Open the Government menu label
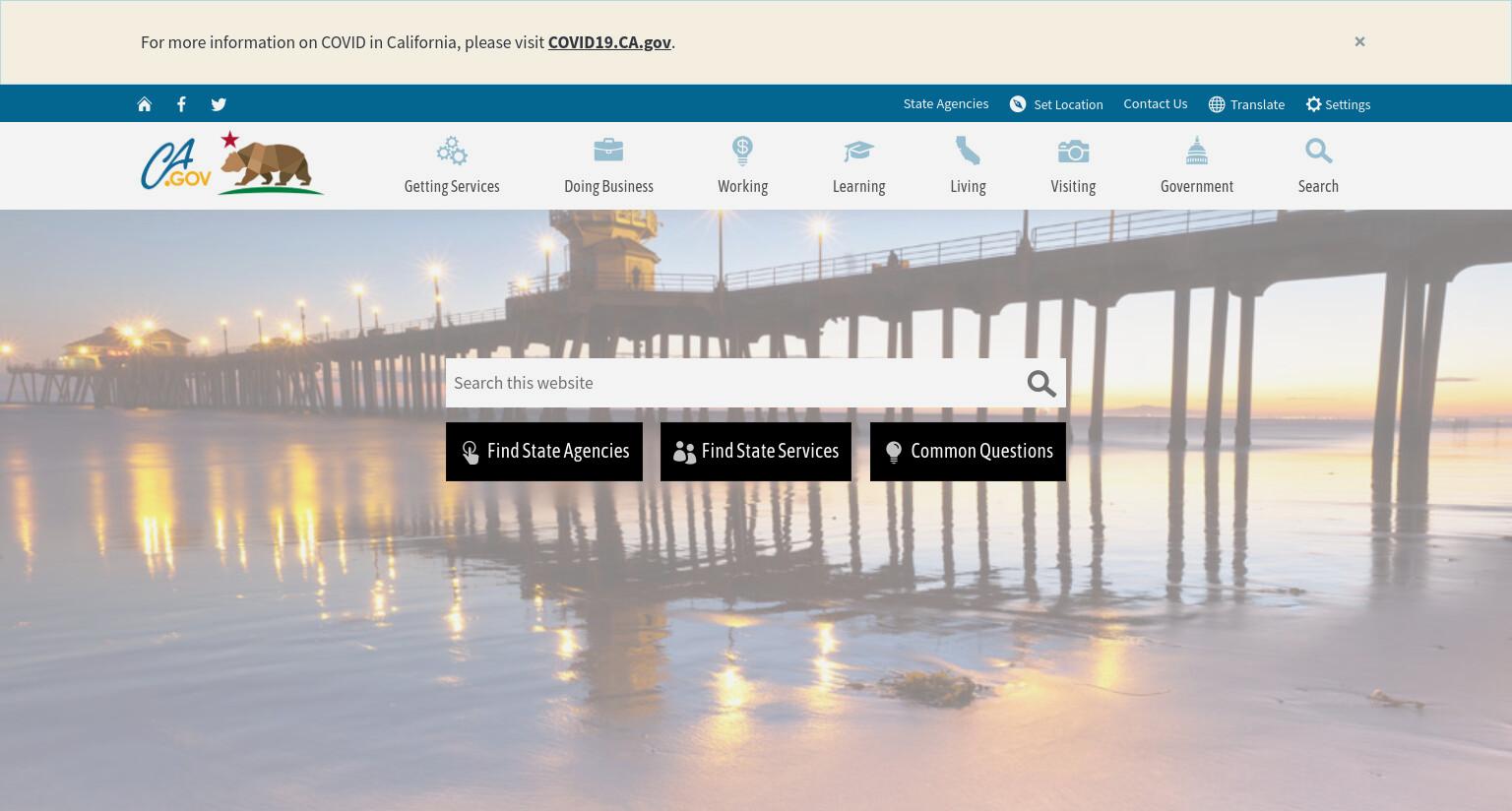Screen dimensions: 1512x811 [x=1197, y=186]
